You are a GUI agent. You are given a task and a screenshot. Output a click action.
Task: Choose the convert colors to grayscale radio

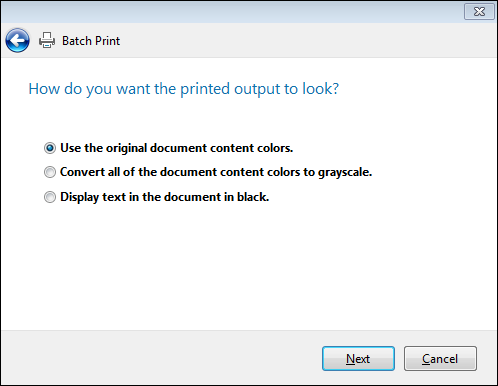pos(50,172)
